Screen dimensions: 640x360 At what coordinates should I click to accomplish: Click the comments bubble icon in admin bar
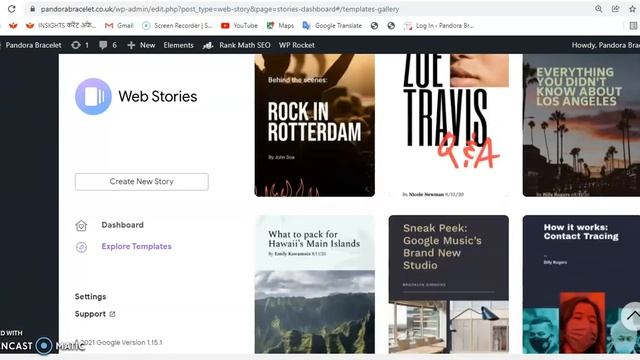[x=103, y=45]
